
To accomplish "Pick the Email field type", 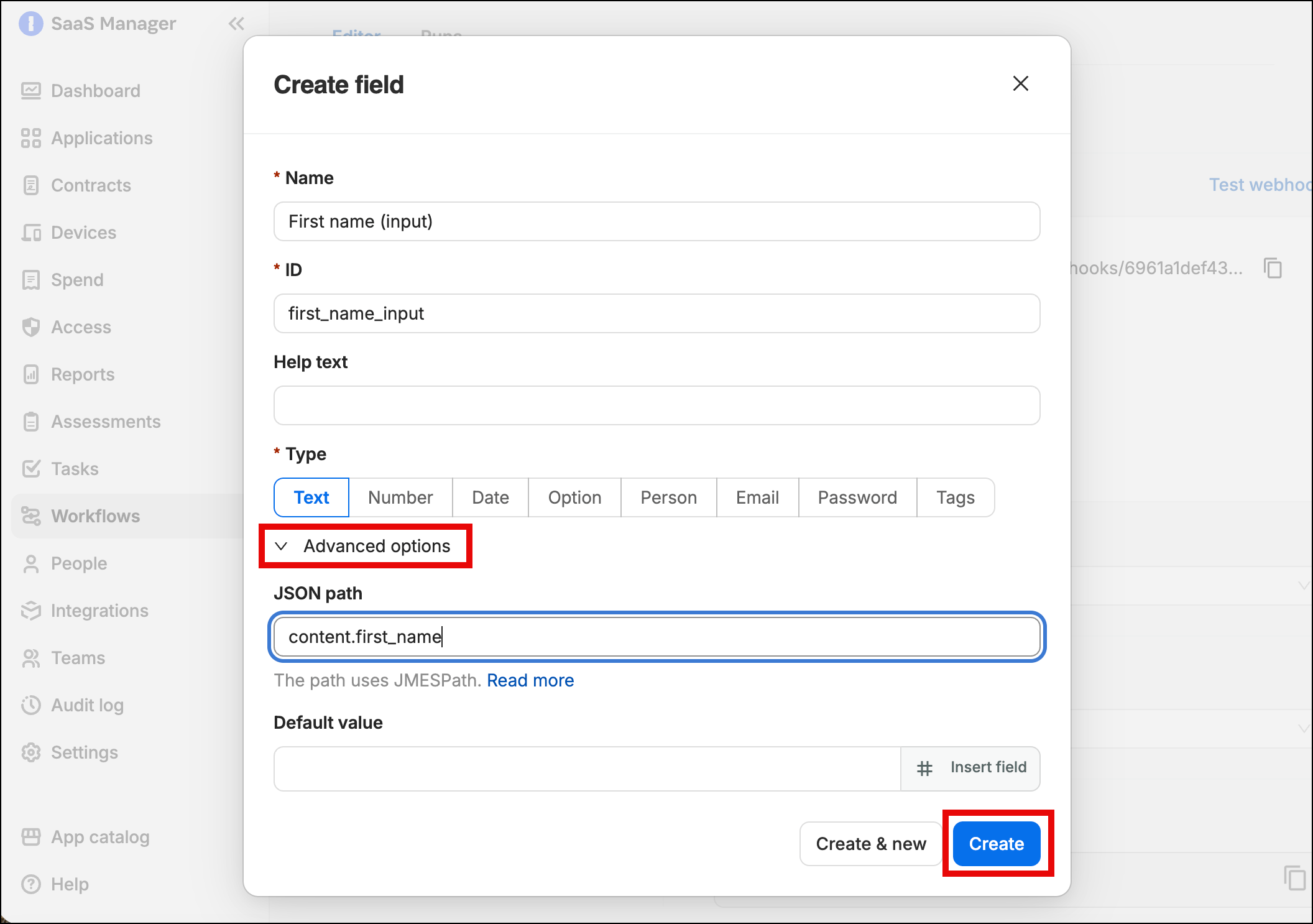I will click(757, 497).
